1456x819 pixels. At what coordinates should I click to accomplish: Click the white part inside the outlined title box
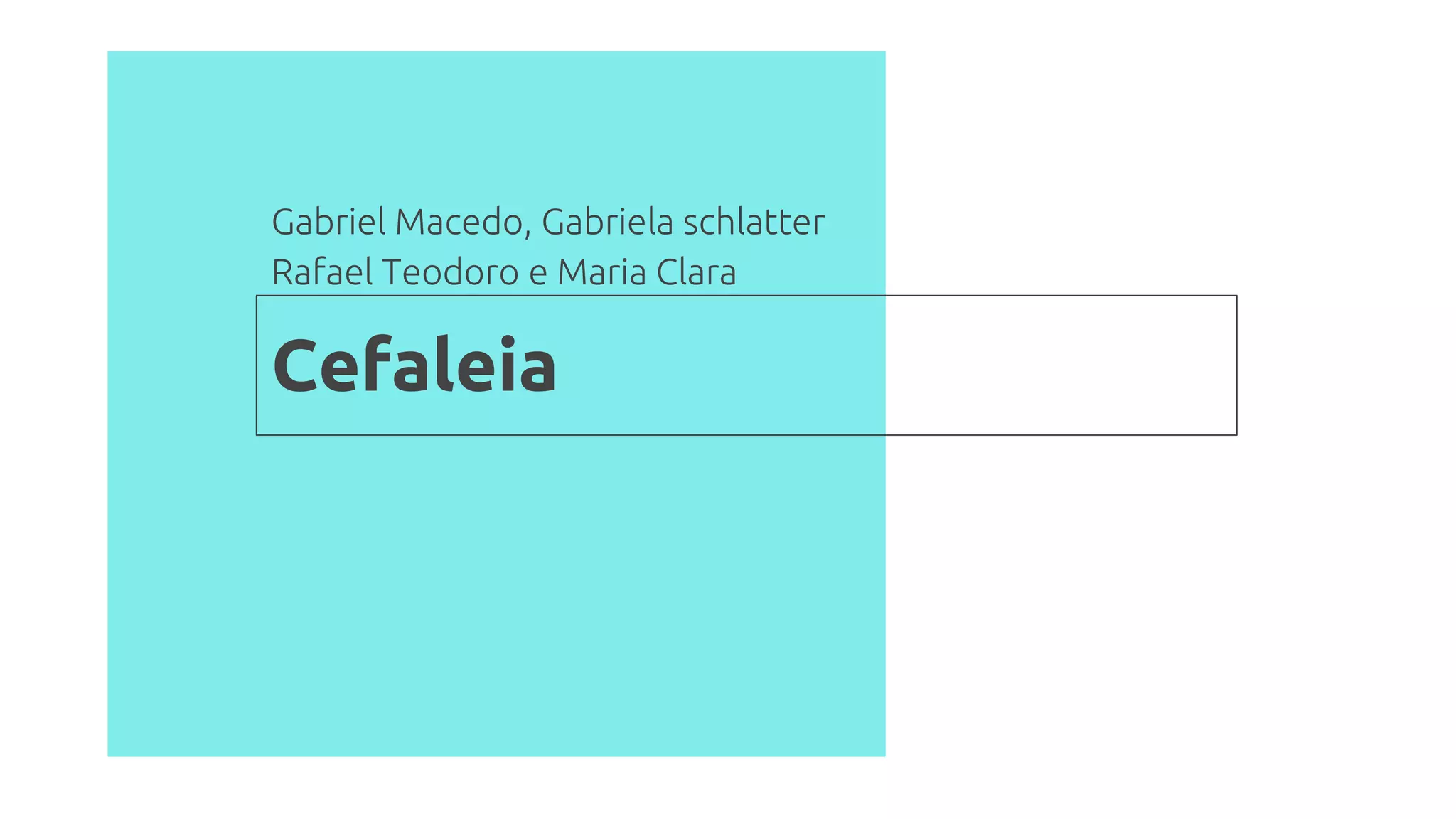(1061, 365)
